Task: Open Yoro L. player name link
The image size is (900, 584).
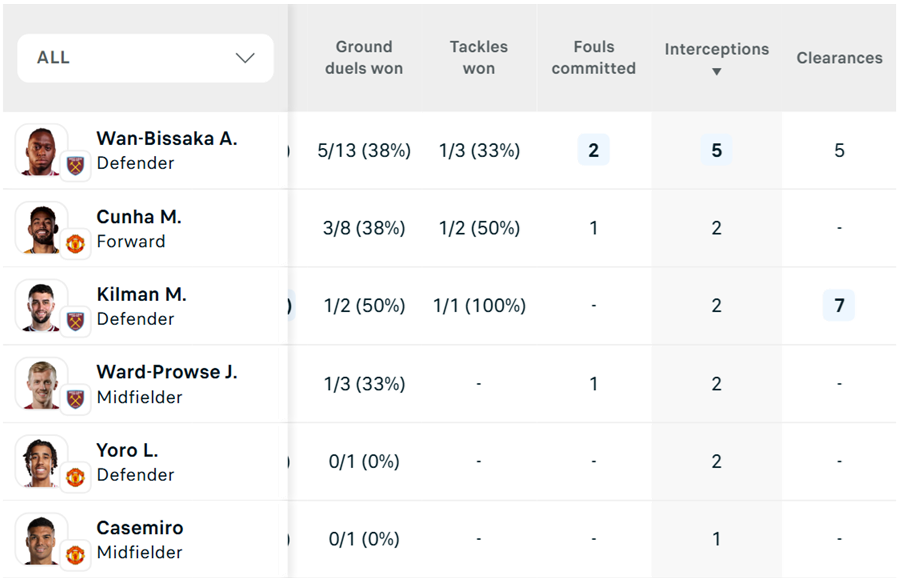Action: click(128, 450)
